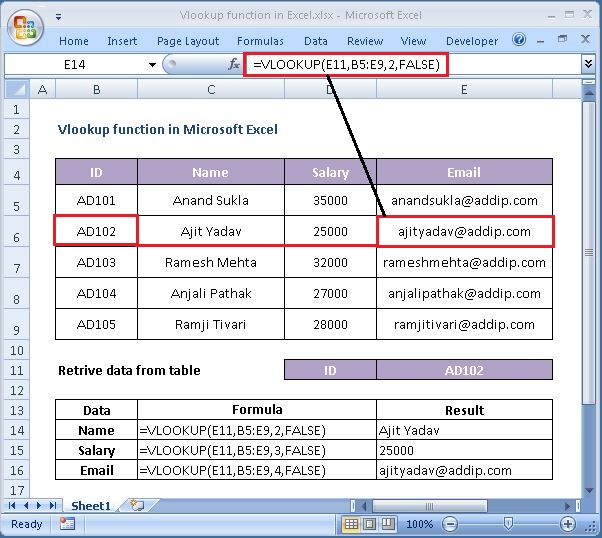Open the Data ribbon tab
This screenshot has height=538, width=602.
[x=316, y=41]
